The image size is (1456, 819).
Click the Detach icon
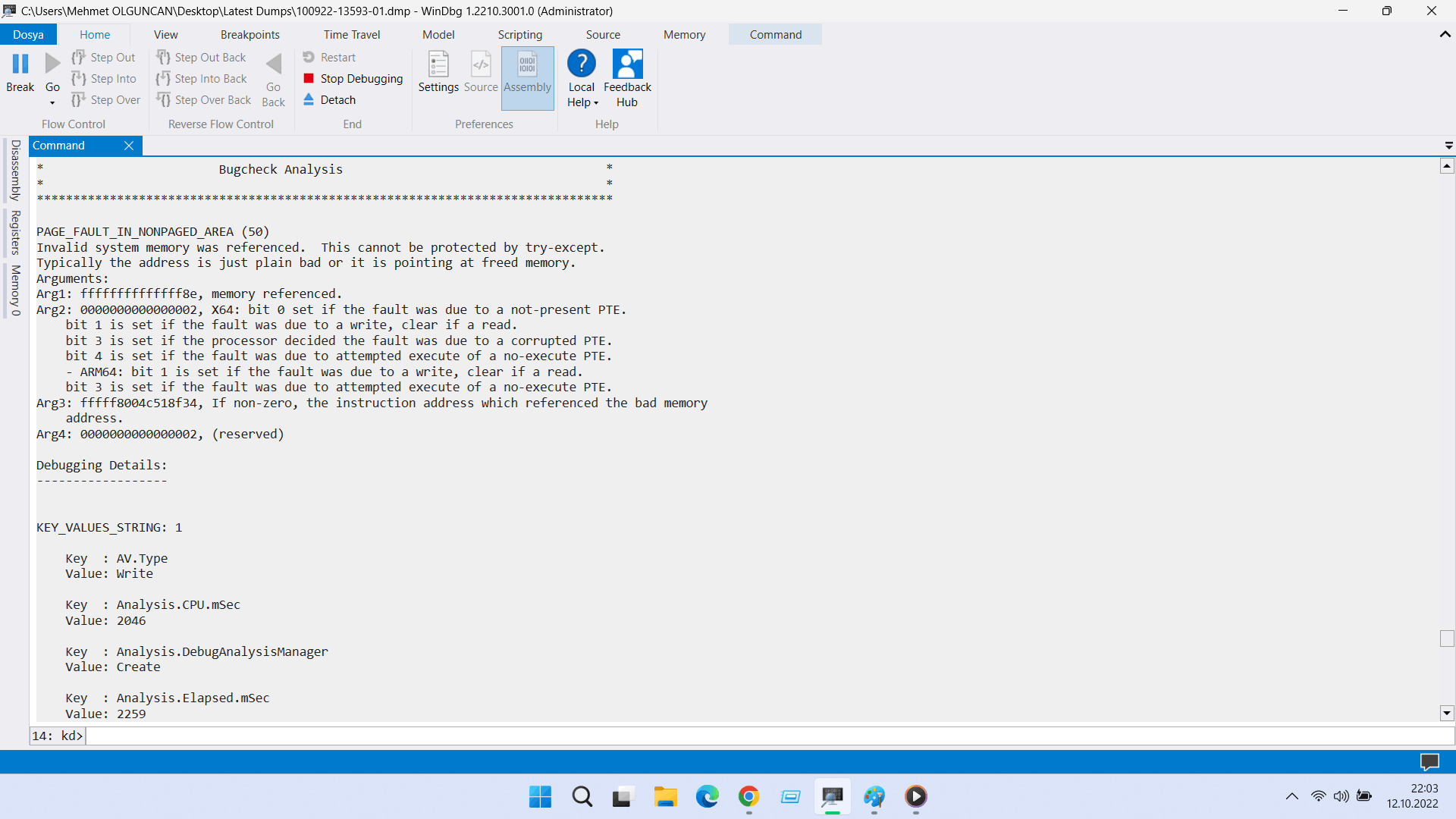pyautogui.click(x=309, y=99)
